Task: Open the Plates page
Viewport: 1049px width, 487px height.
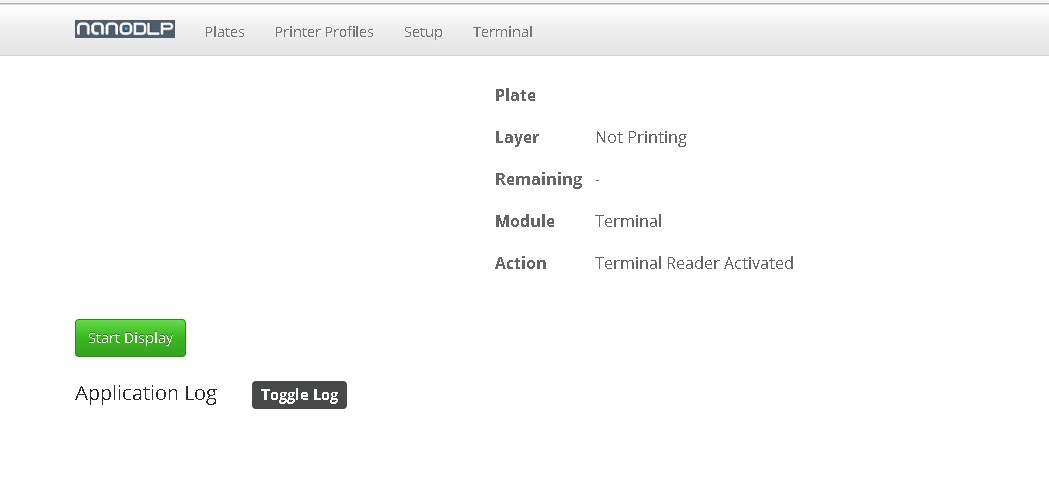Action: (224, 31)
